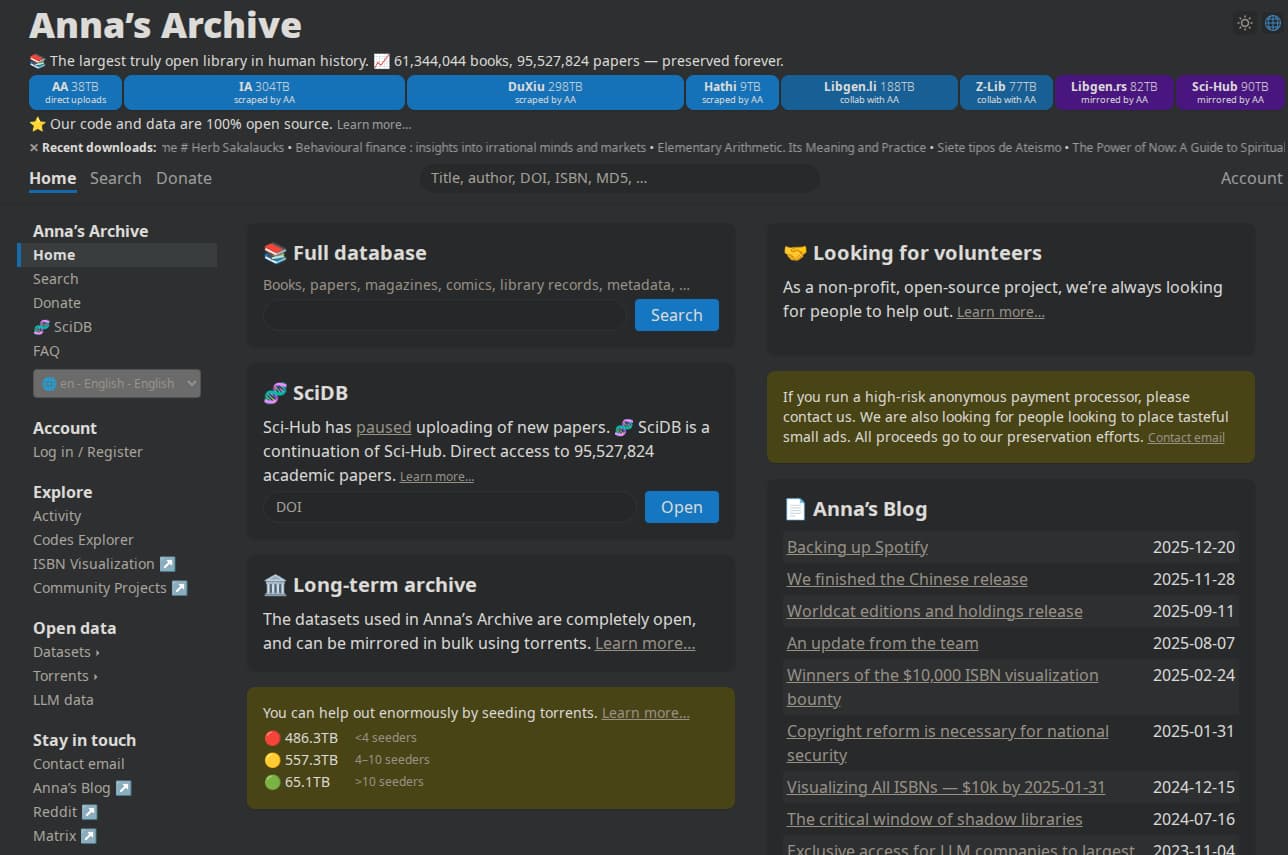This screenshot has width=1288, height=855.
Task: Open Learn more in volunteers card
Action: [1001, 312]
